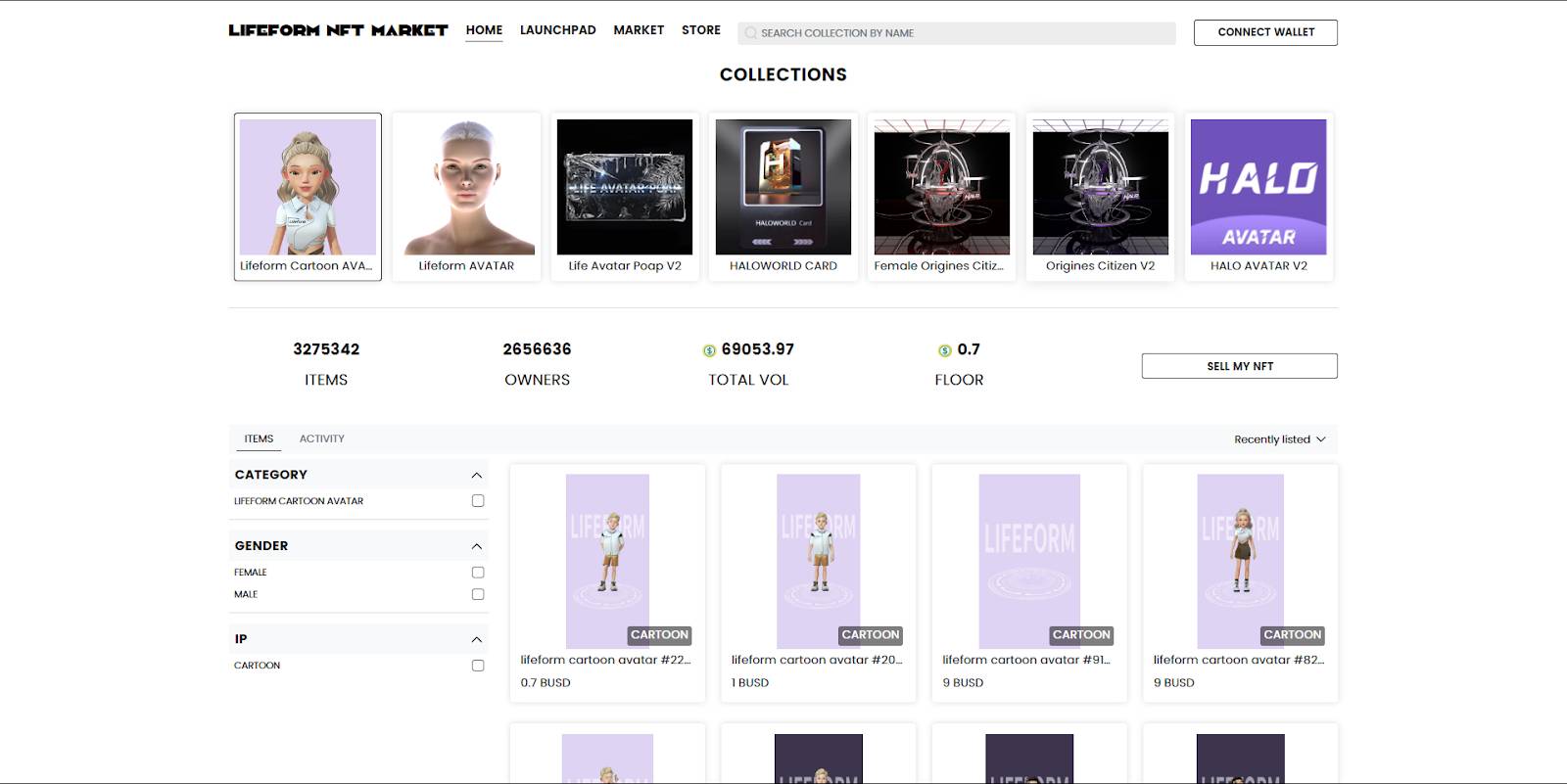1567x784 pixels.
Task: Click the 1 BUSD price text
Action: pos(750,683)
